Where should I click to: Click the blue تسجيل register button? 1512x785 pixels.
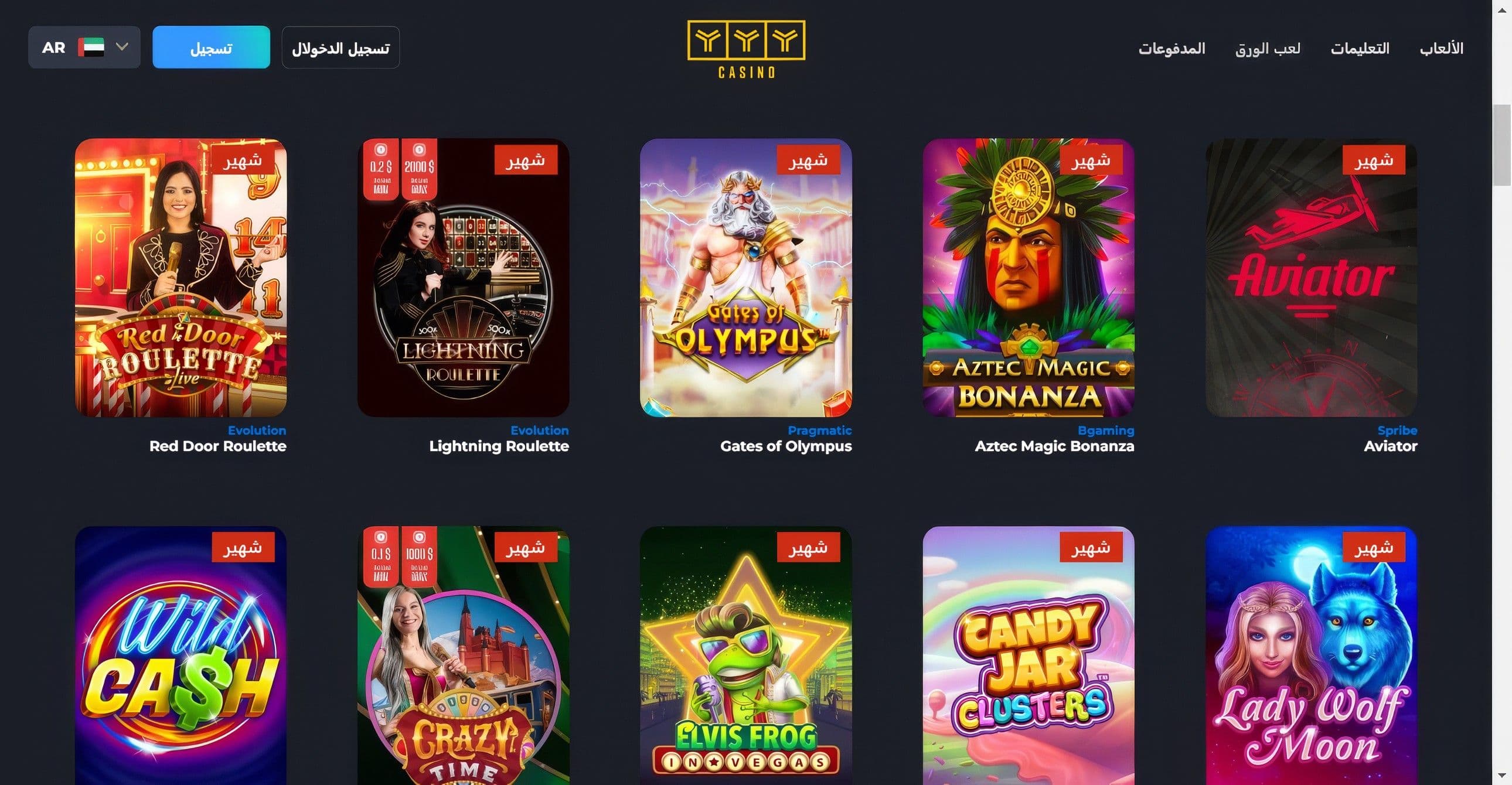(x=212, y=47)
